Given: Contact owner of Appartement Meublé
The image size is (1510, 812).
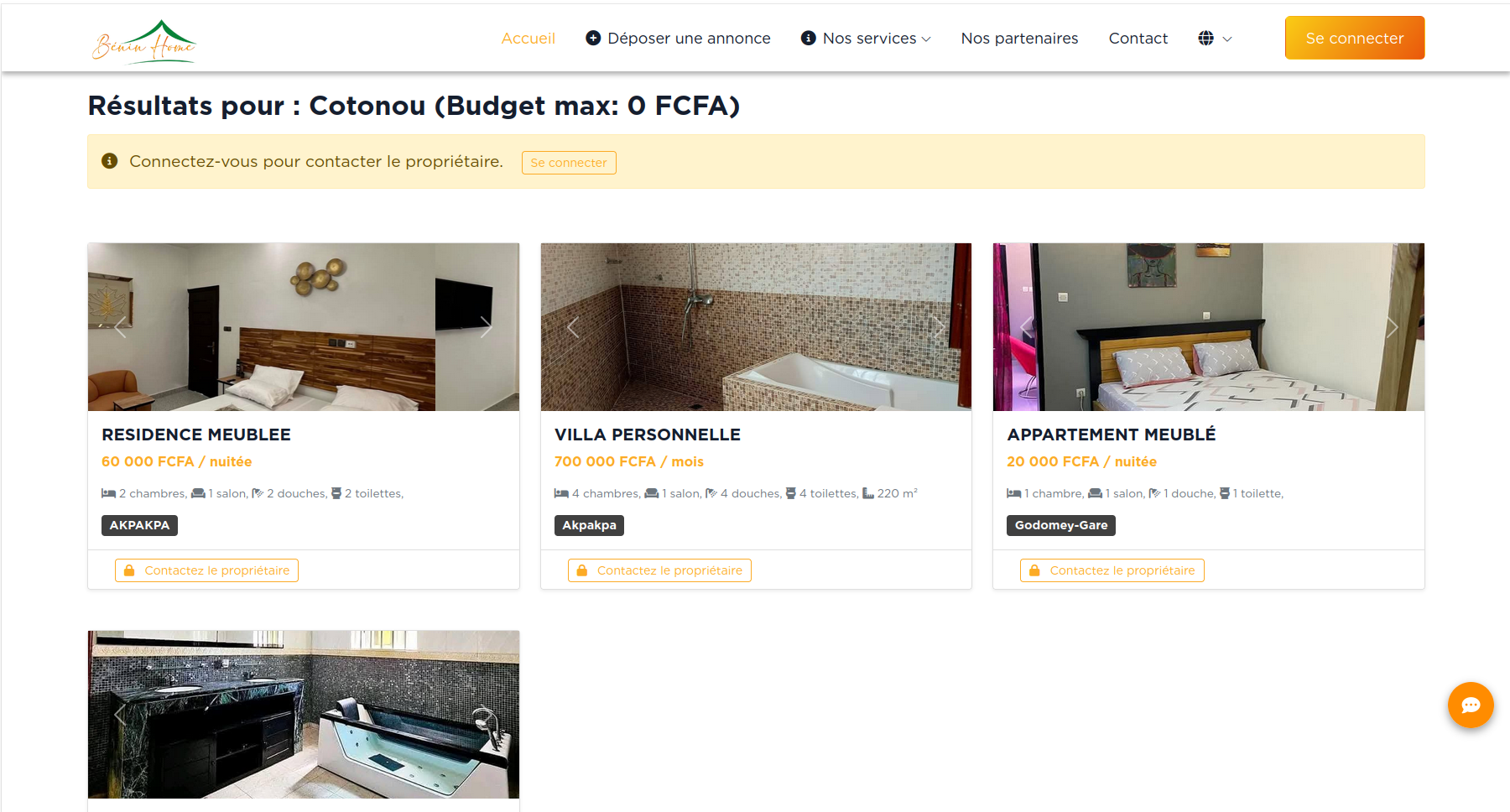Looking at the screenshot, I should click(x=1112, y=570).
